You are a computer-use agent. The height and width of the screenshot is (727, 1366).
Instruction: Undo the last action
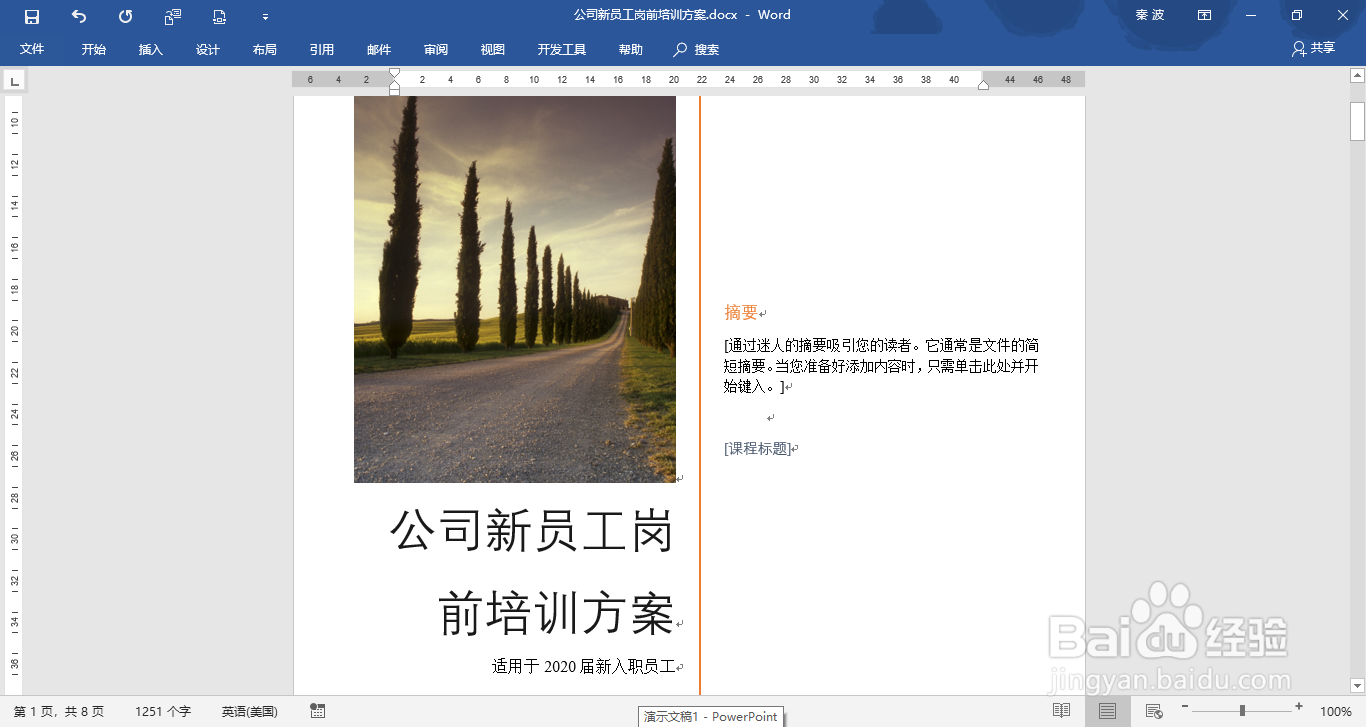(79, 16)
